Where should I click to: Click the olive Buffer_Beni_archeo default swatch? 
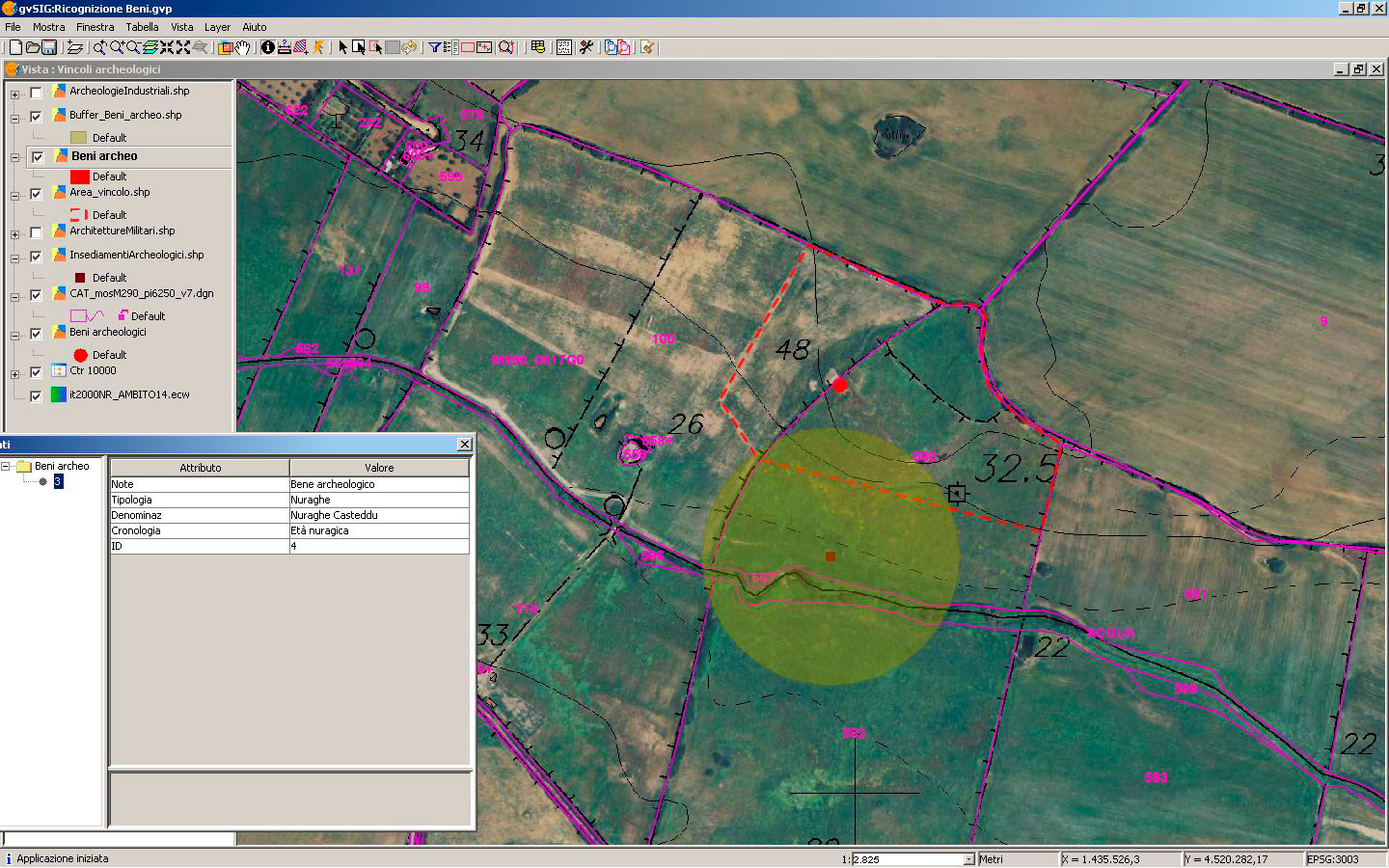(79, 138)
